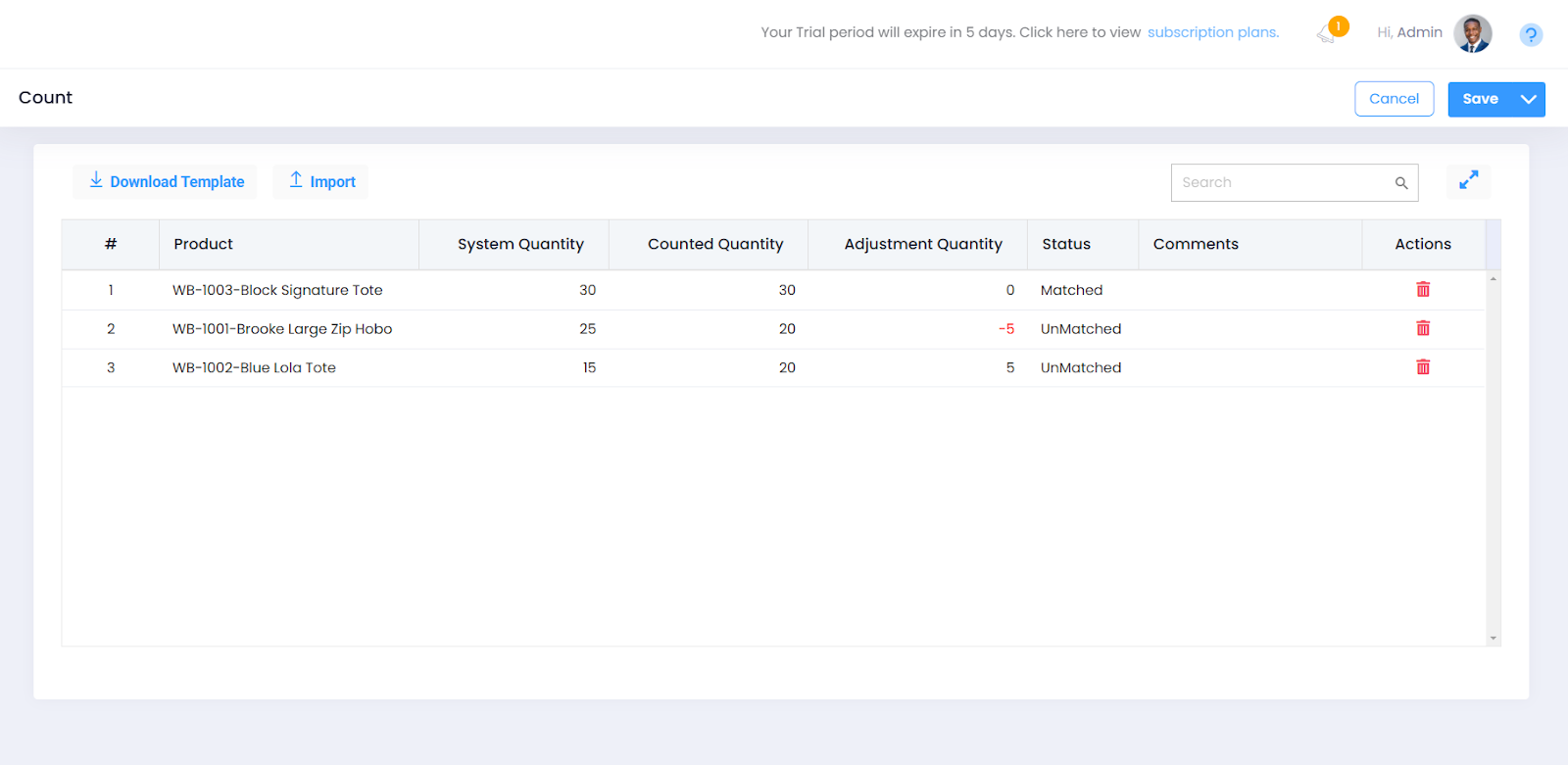1568x765 pixels.
Task: Expand the table to fullscreen
Action: pyautogui.click(x=1468, y=181)
